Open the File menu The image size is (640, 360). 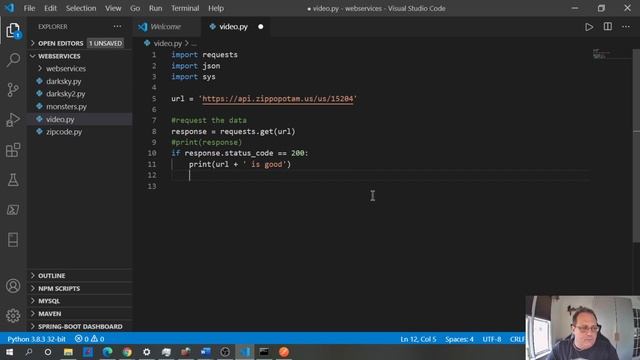coord(29,8)
